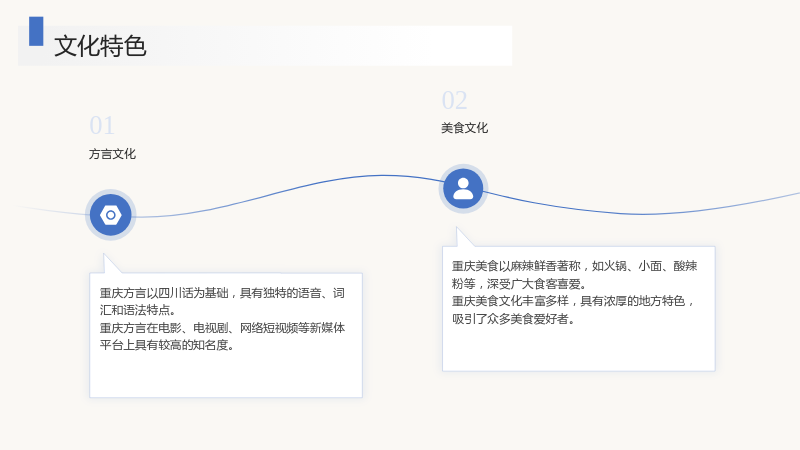
Task: Click empty space below text in 方言 callout box
Action: pyautogui.click(x=226, y=374)
